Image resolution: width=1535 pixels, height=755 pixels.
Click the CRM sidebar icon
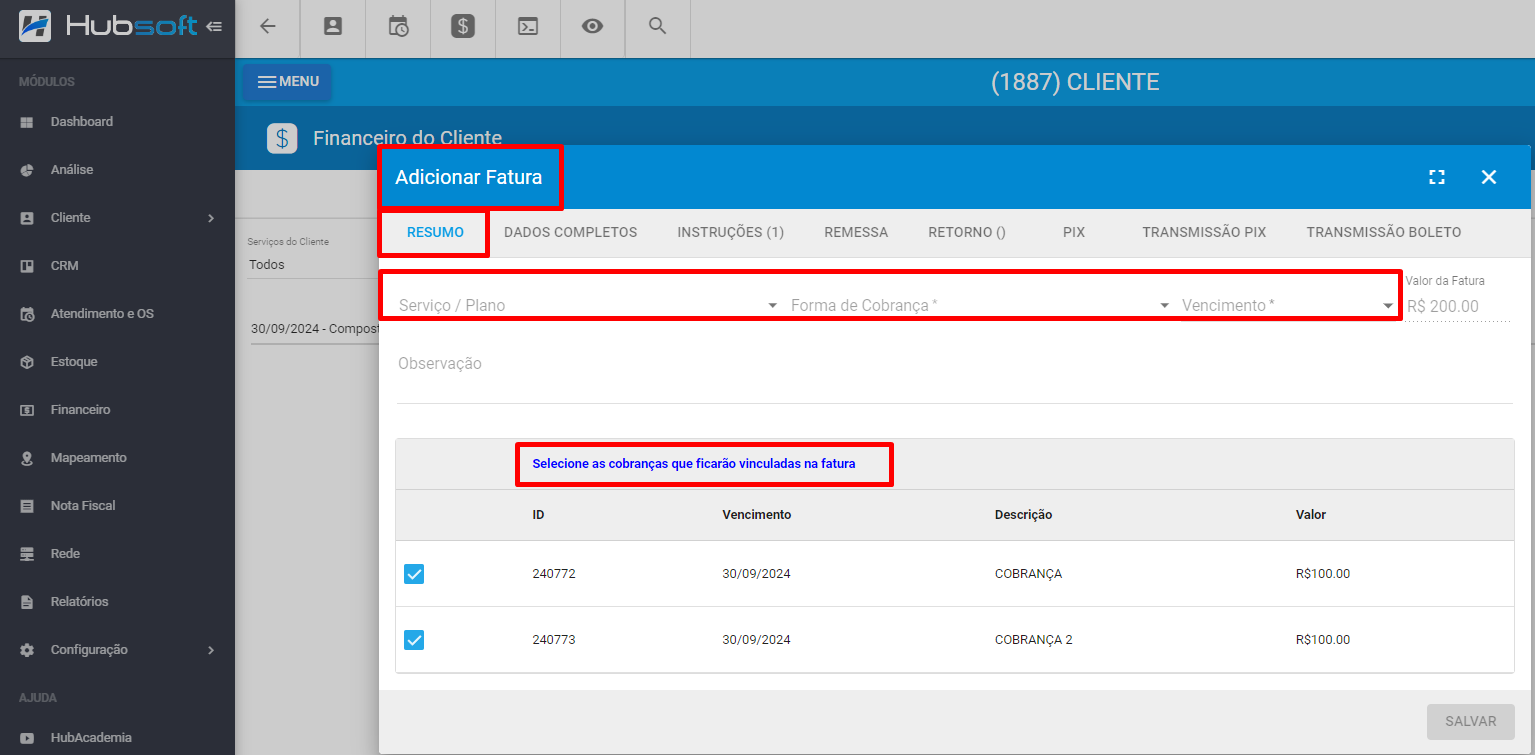tap(27, 266)
